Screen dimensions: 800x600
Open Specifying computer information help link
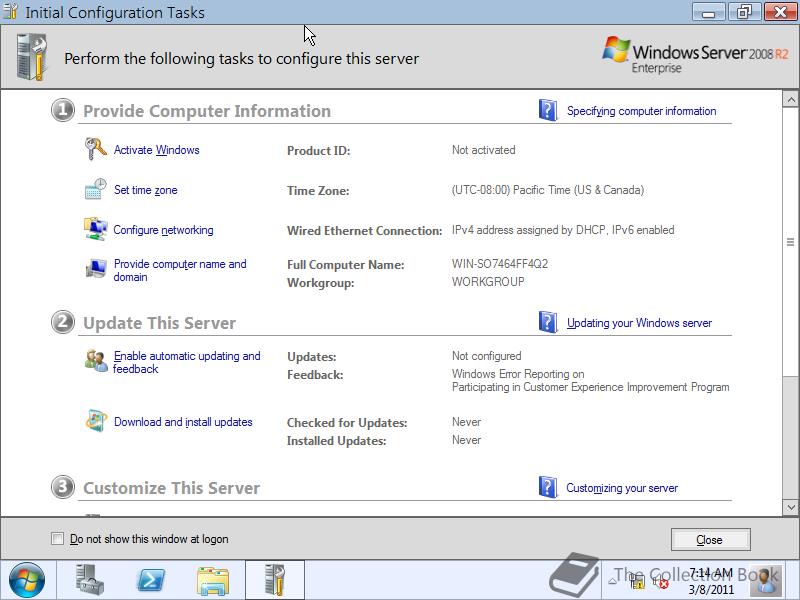point(641,111)
